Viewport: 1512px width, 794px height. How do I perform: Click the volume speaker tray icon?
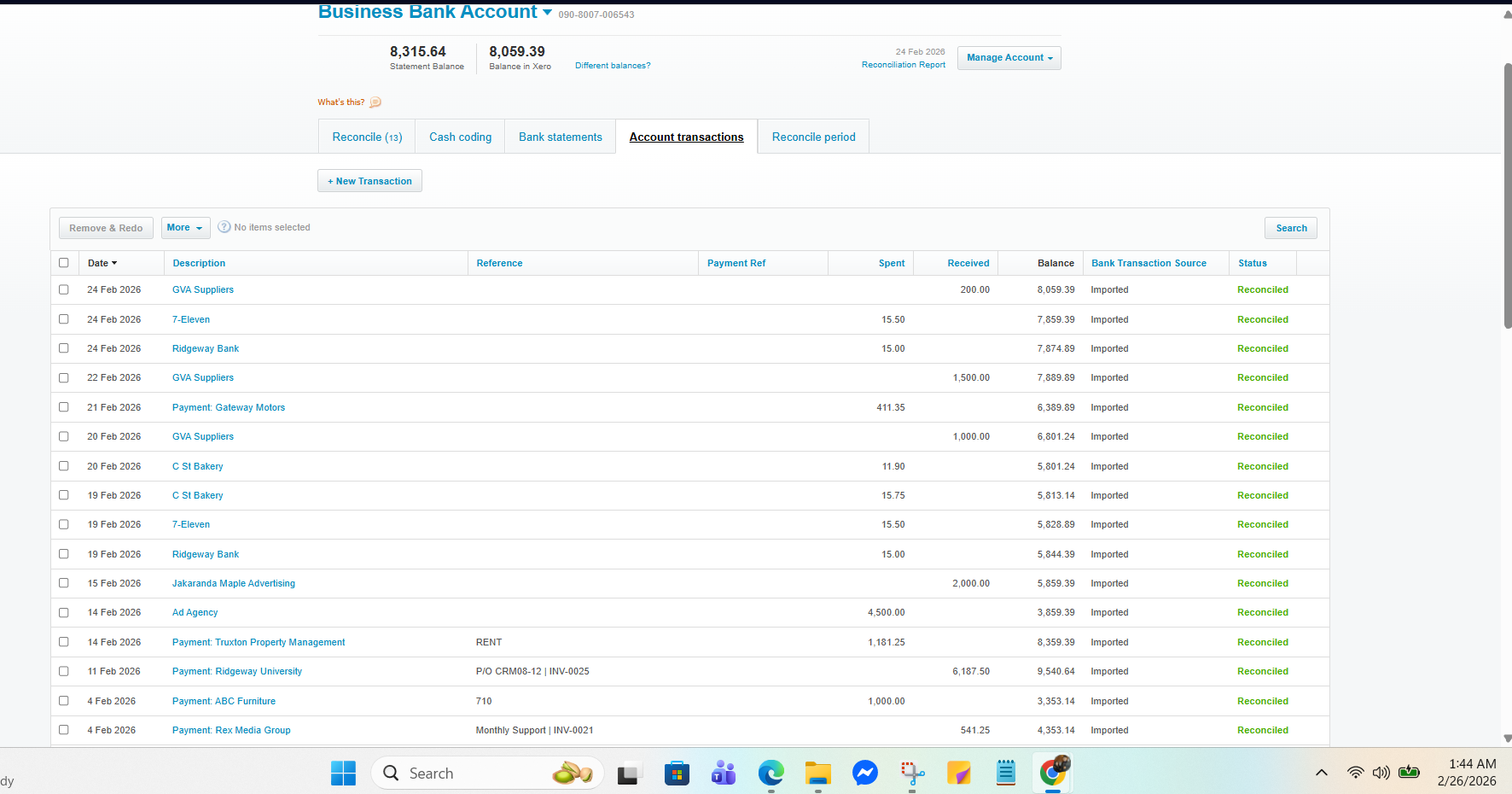1381,773
